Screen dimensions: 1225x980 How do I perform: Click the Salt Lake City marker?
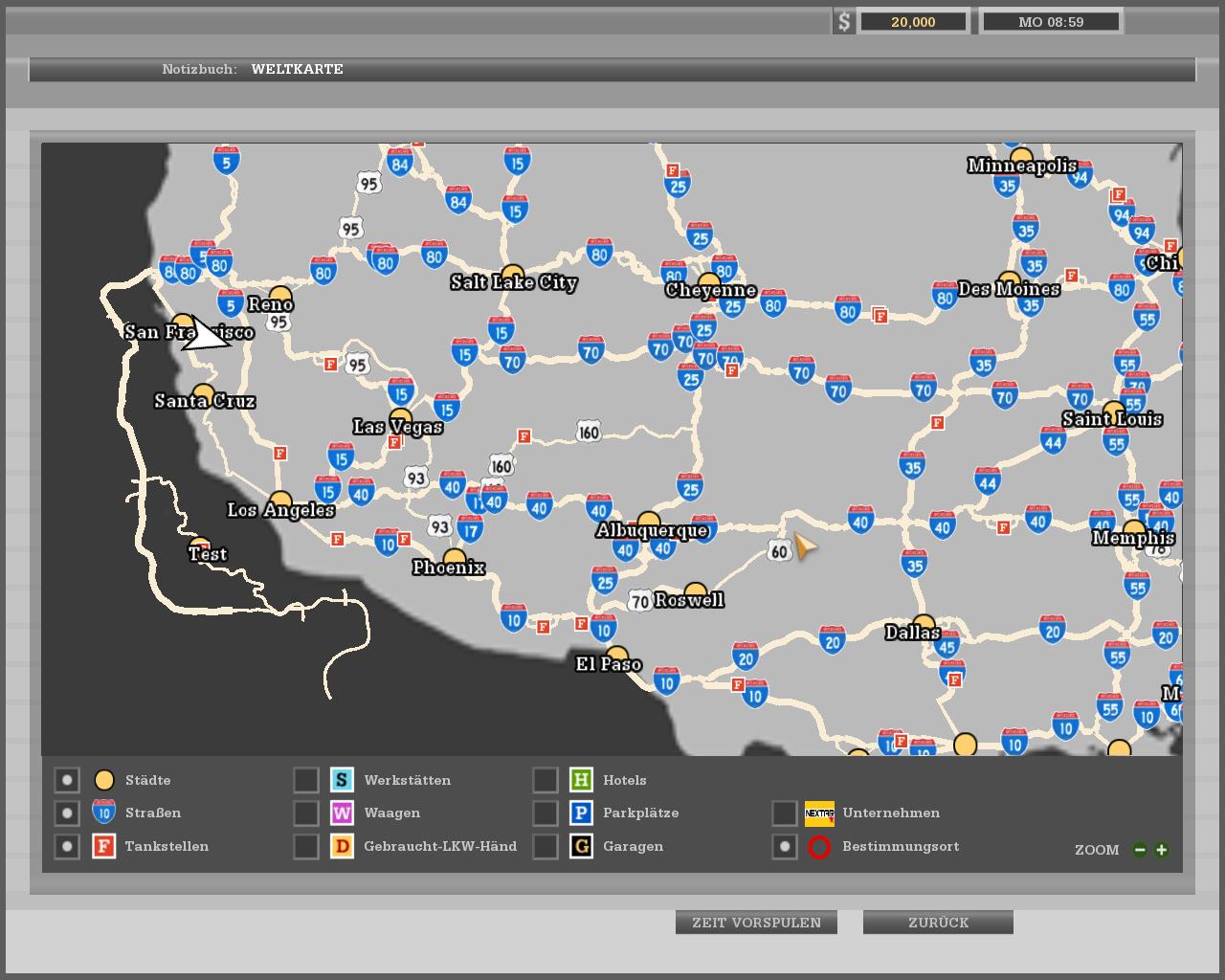click(513, 276)
